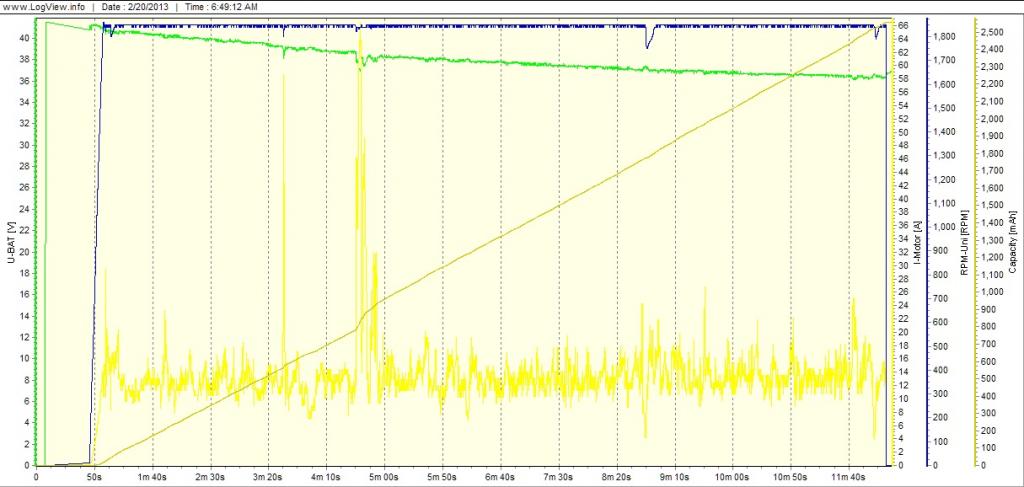This screenshot has width=1024, height=487.
Task: Click the 50s mark on time axis
Action: tap(94, 477)
